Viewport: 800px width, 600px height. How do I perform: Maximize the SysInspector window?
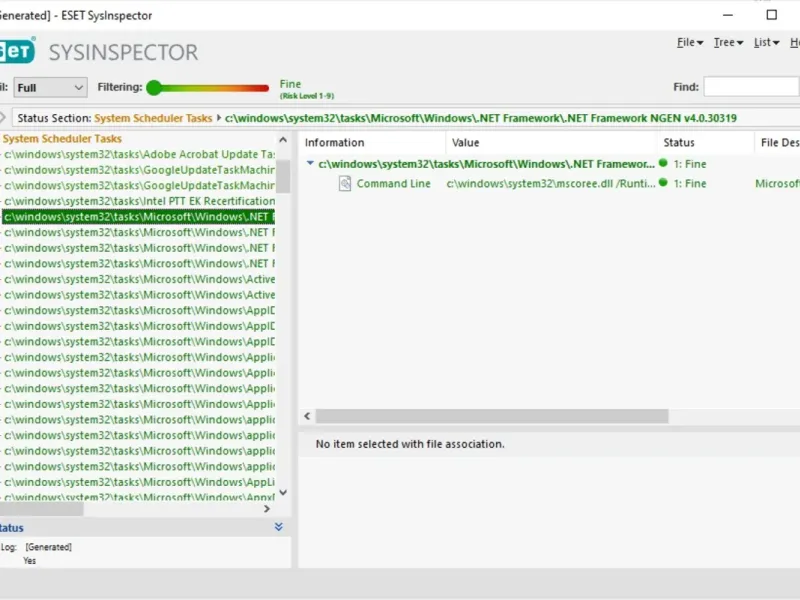(x=771, y=15)
